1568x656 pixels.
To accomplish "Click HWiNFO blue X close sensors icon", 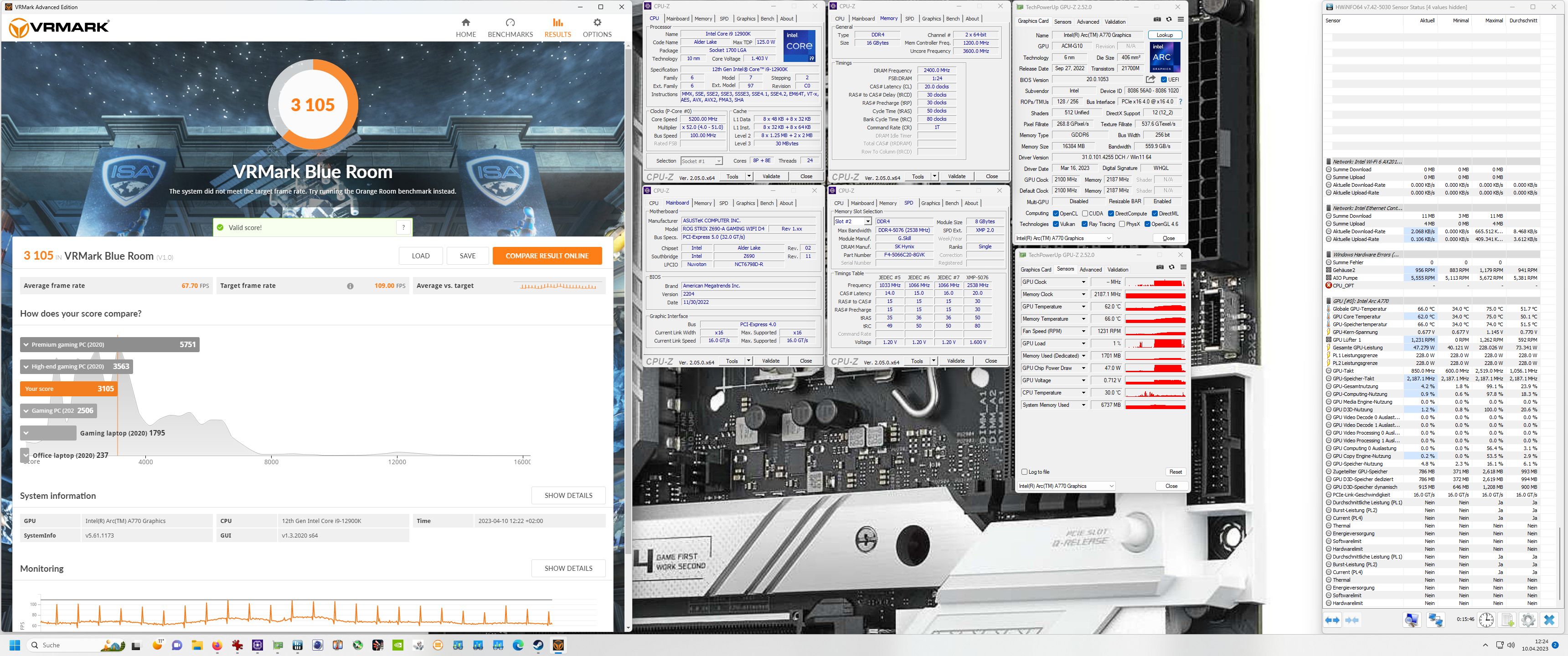I will [1549, 620].
